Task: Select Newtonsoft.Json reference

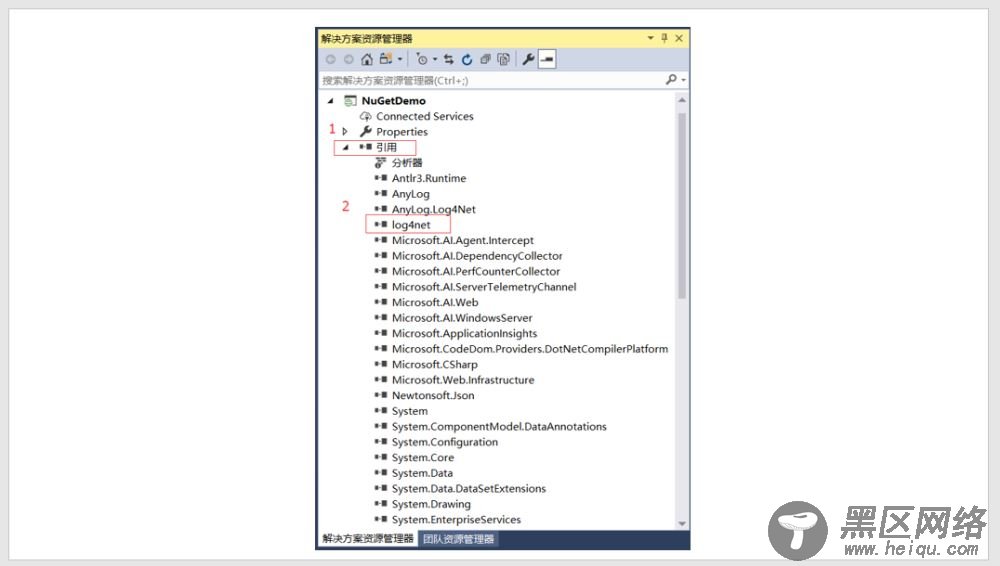Action: pos(433,396)
